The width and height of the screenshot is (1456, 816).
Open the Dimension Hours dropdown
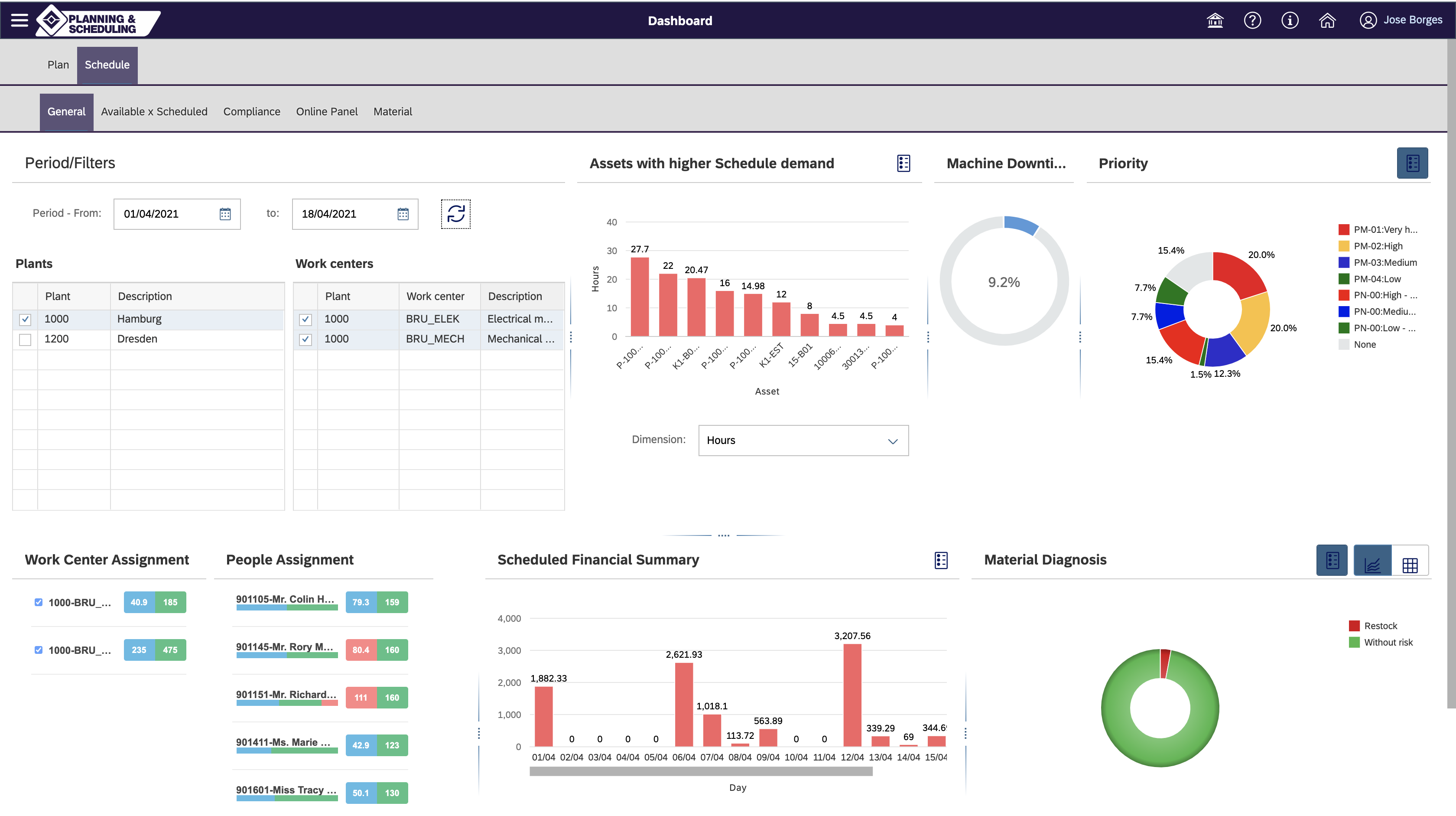click(x=803, y=441)
